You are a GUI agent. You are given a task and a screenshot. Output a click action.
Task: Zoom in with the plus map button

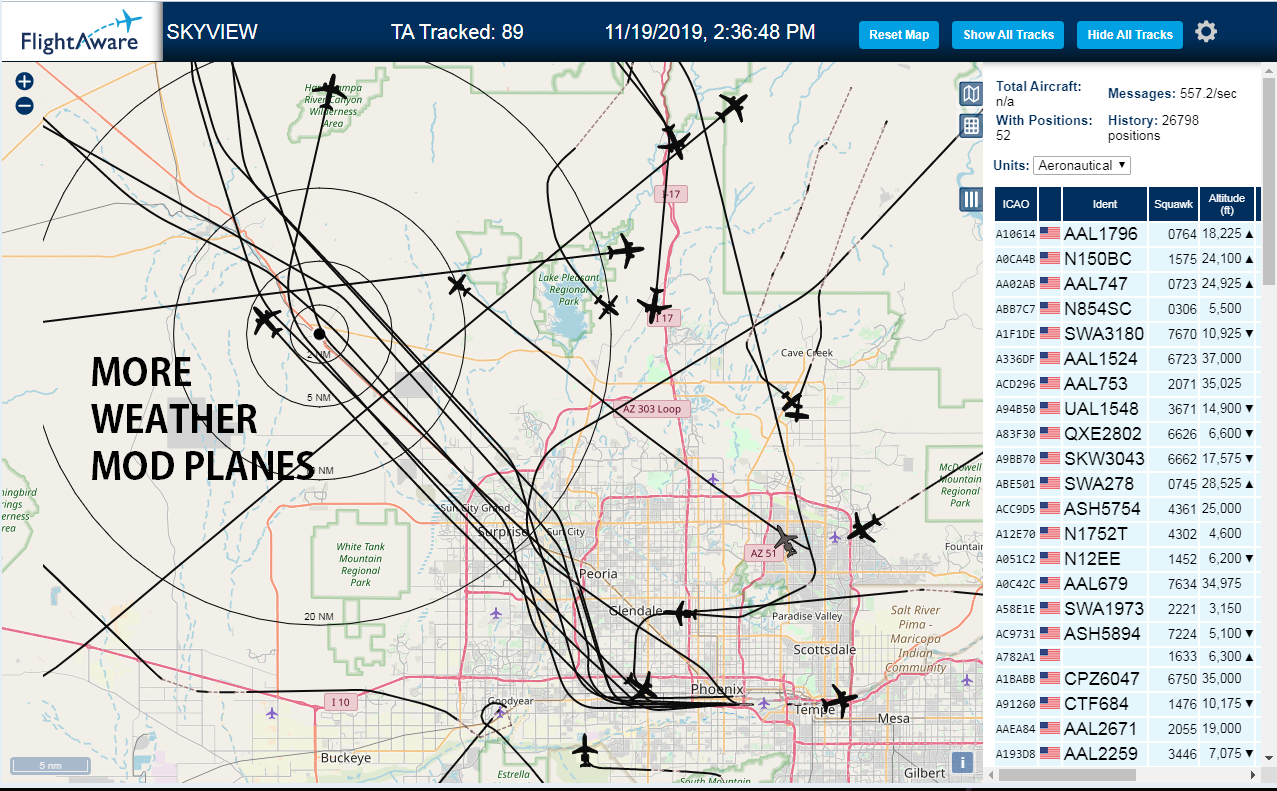tap(25, 82)
